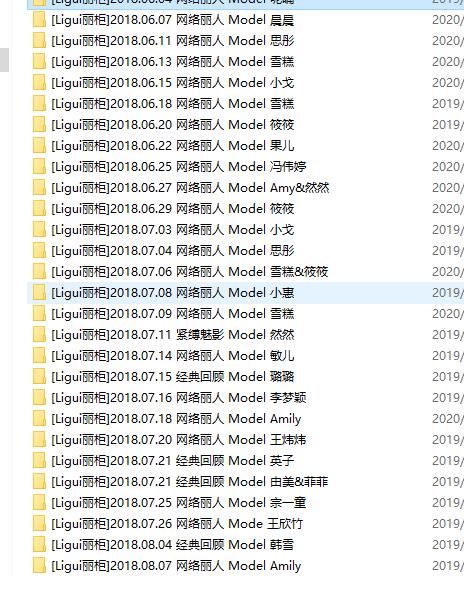
Task: Select folder name 2018.06.13 Model 雪糕
Action: [173, 62]
